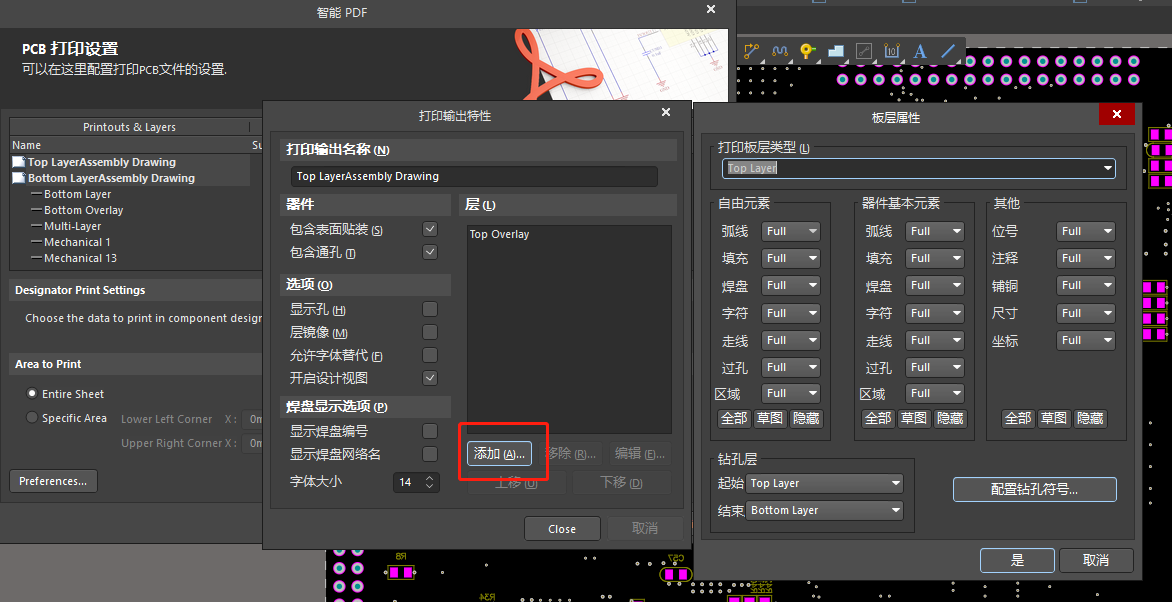
Task: Select the place dimension tool
Action: pyautogui.click(x=892, y=52)
